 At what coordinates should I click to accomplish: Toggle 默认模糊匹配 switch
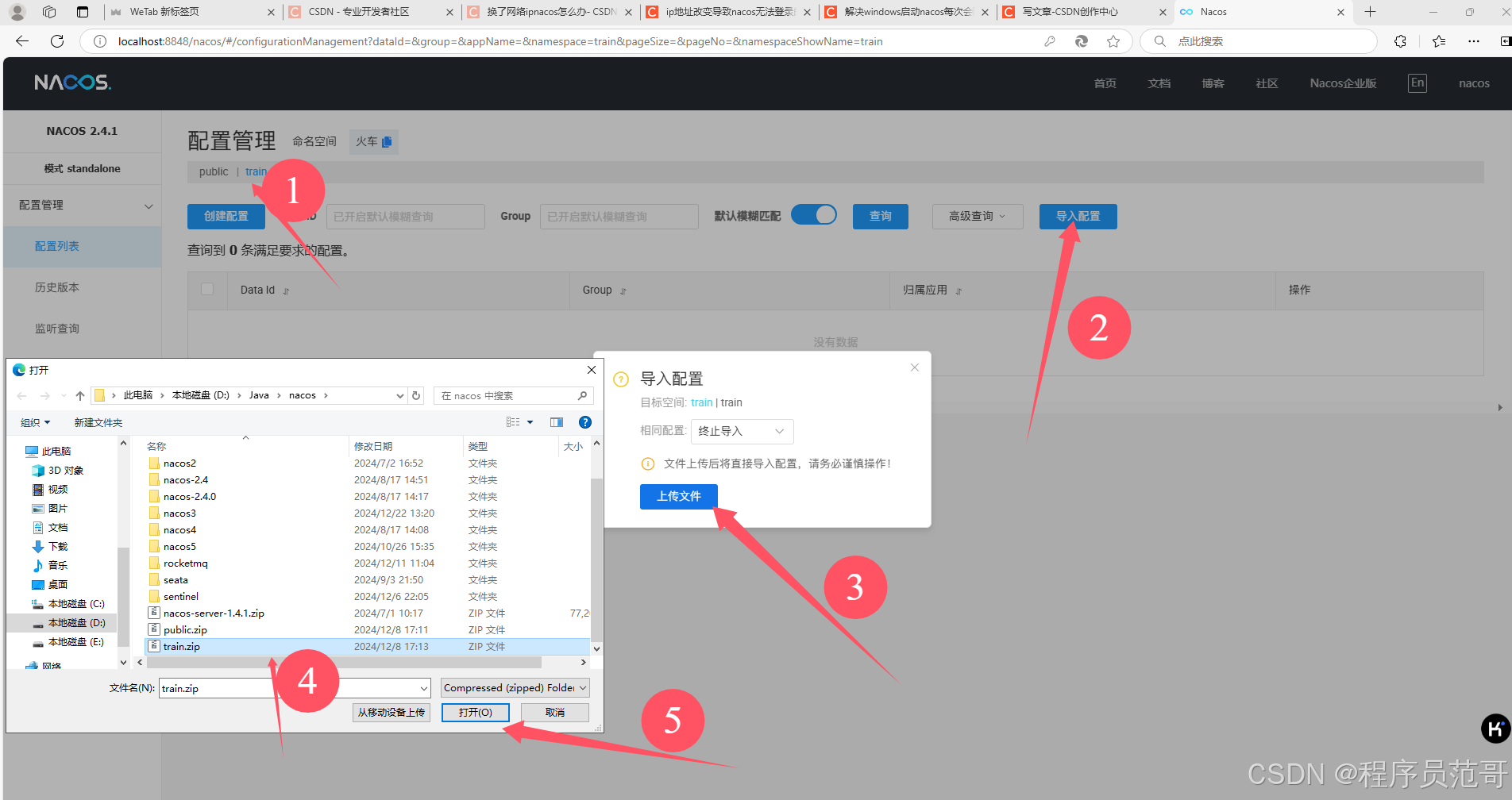tap(814, 215)
